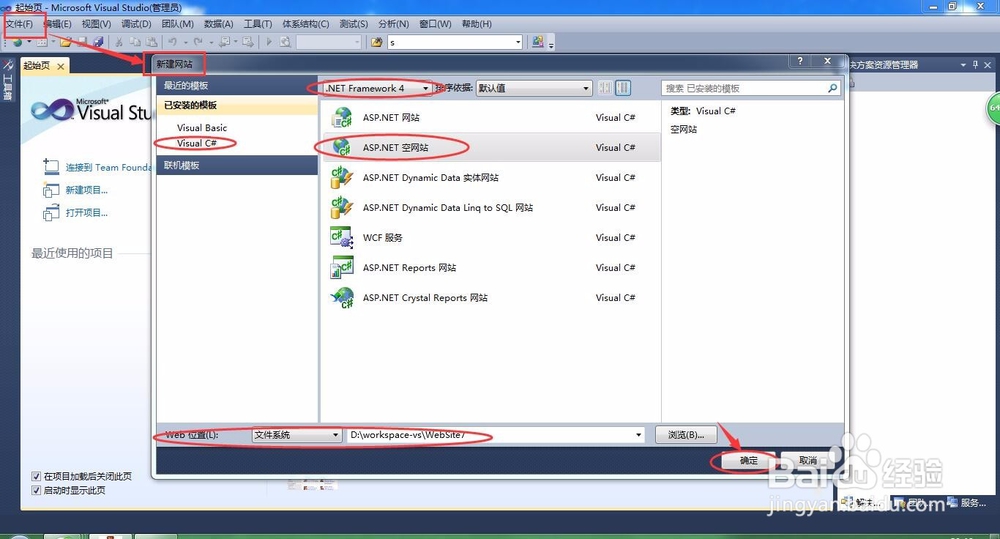
Task: Open the solution configuration dropdown on the toolbar
Action: coord(329,42)
